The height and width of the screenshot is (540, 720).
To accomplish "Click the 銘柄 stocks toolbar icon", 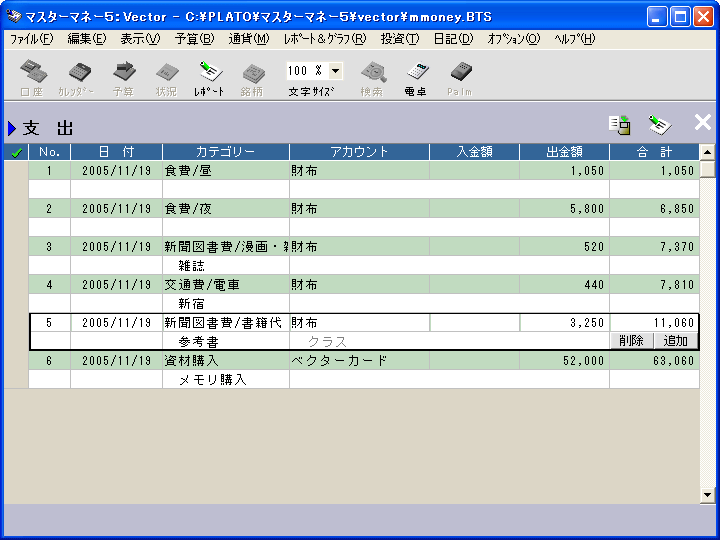I will [252, 77].
